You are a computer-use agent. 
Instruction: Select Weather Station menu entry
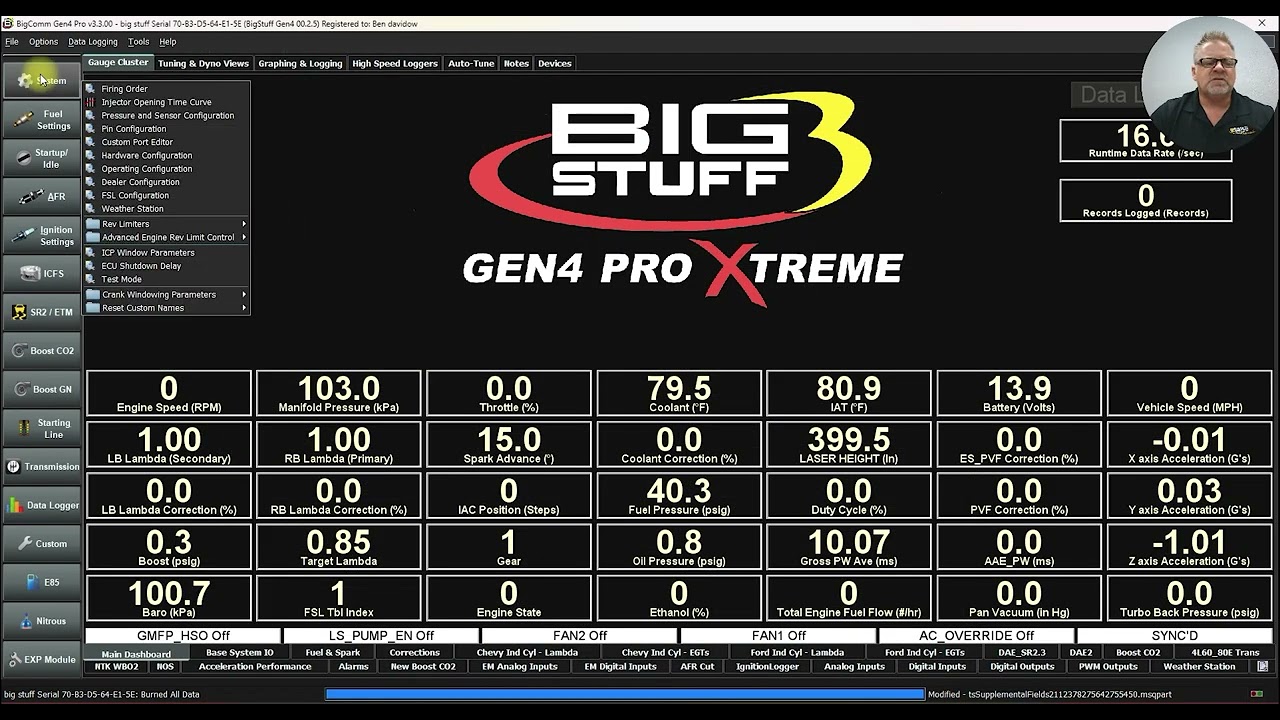[x=167, y=209]
